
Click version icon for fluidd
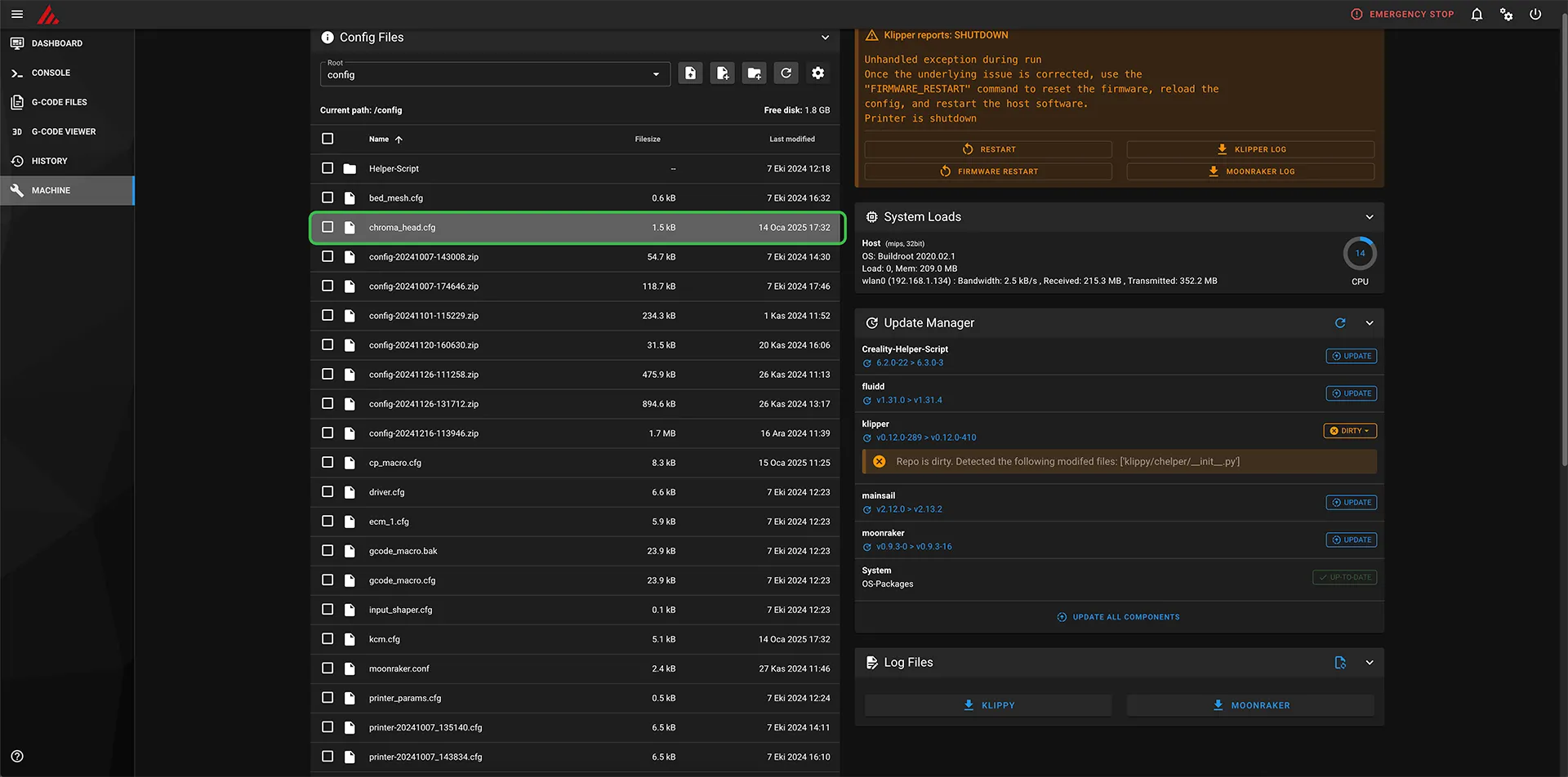866,401
